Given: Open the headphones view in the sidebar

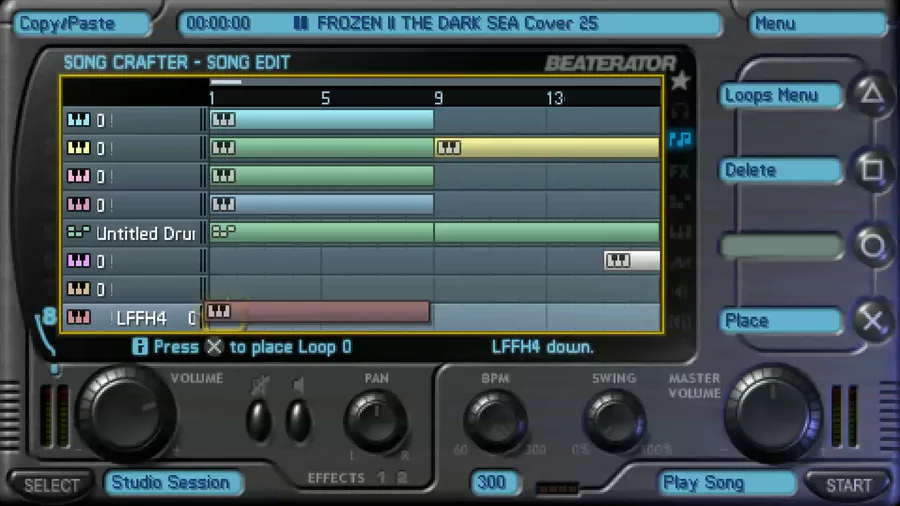Looking at the screenshot, I should (680, 110).
